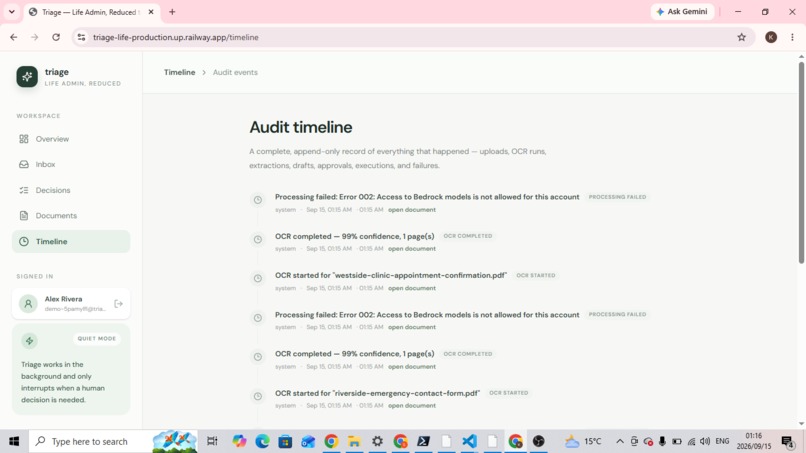Viewport: 806px width, 453px height.
Task: Click the browser forward arrow
Action: tap(34, 37)
